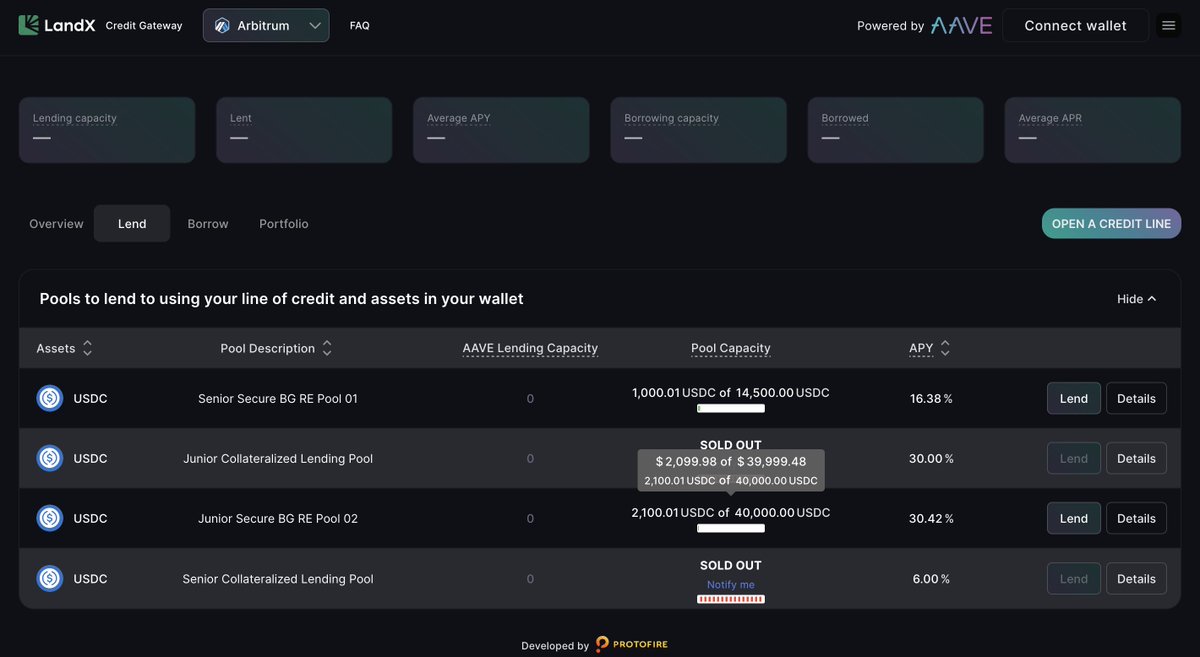Open Details for Junior Secure BG RE Pool 02
This screenshot has height=657, width=1200.
(1136, 518)
